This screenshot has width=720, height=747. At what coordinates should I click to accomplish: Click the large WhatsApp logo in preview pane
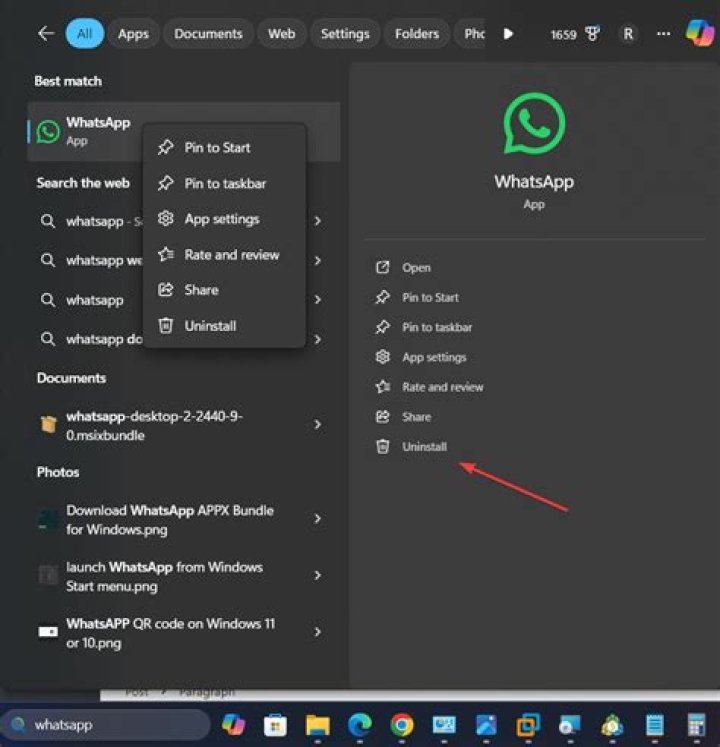click(534, 124)
